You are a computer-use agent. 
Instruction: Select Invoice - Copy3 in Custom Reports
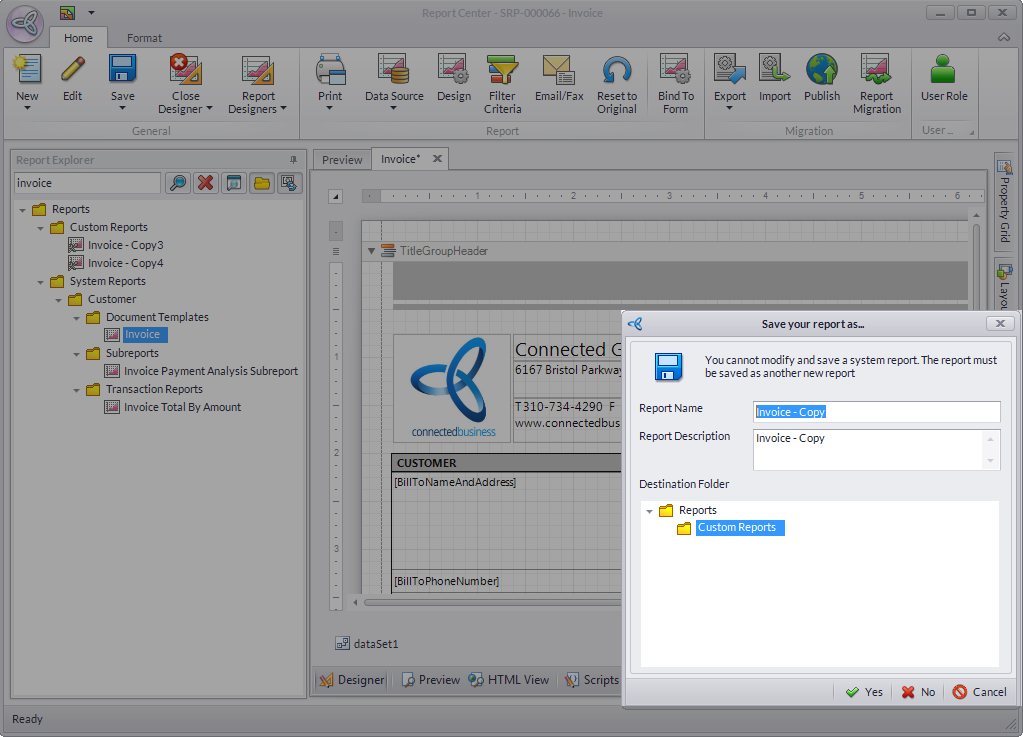coord(125,245)
